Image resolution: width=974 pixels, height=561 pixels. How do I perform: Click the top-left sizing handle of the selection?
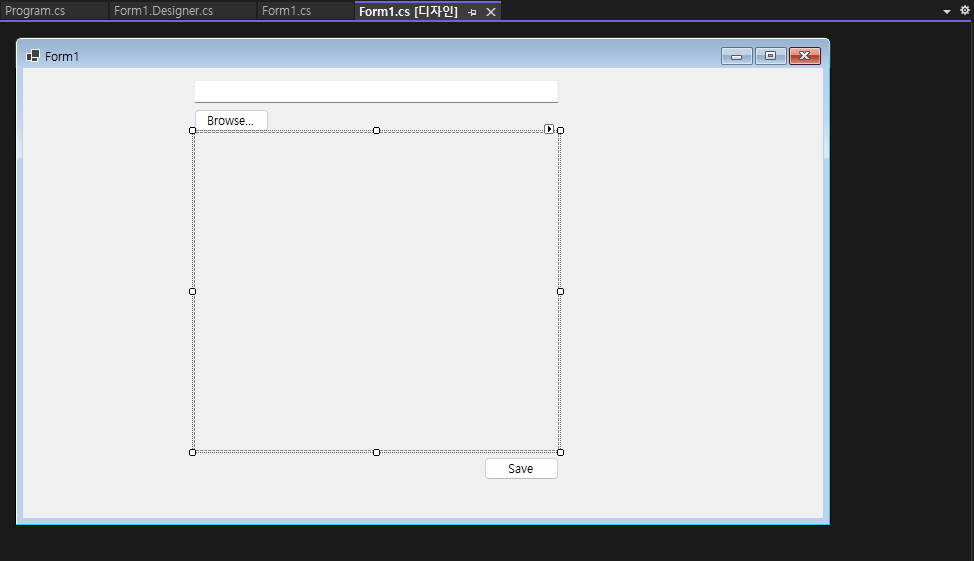click(x=193, y=130)
